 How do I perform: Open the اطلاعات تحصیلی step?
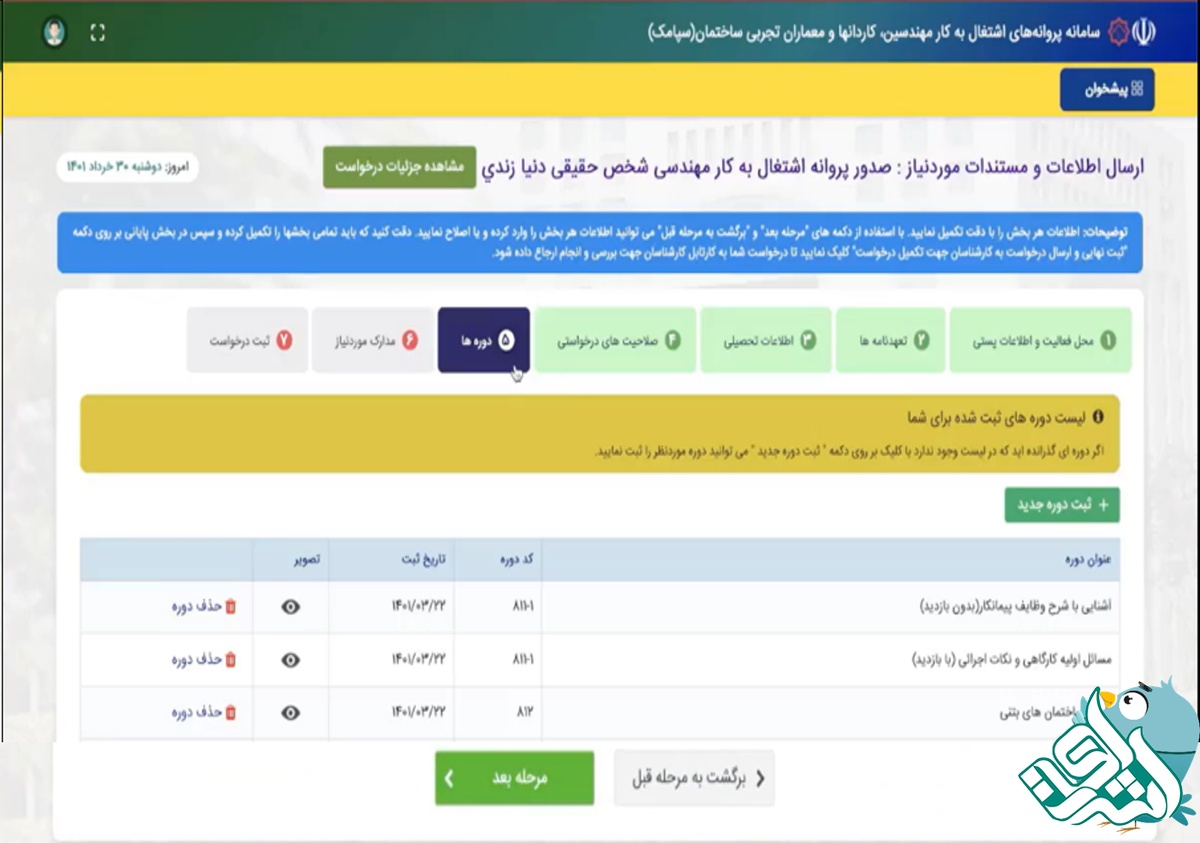point(766,341)
